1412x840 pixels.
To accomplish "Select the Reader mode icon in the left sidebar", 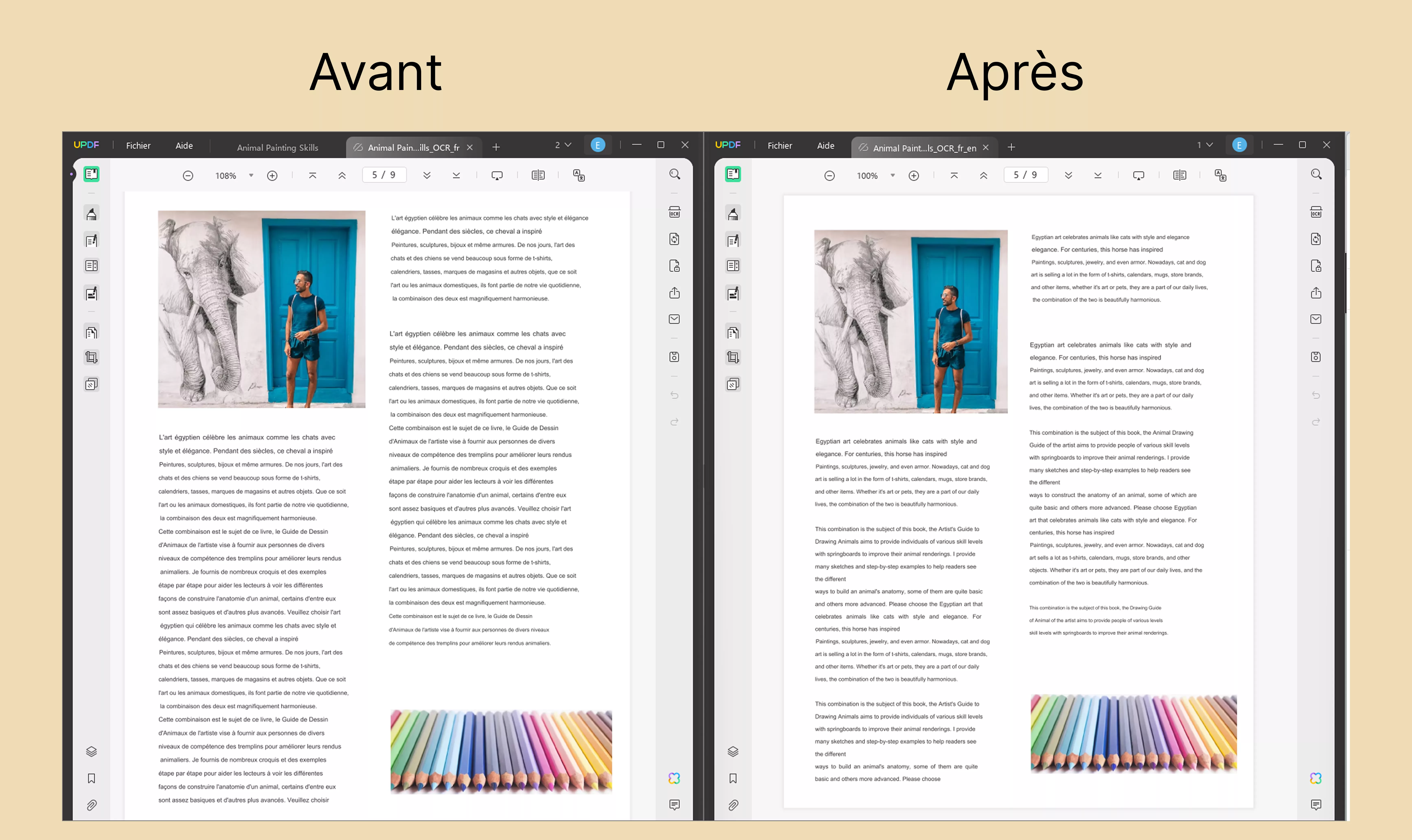I will (x=91, y=174).
